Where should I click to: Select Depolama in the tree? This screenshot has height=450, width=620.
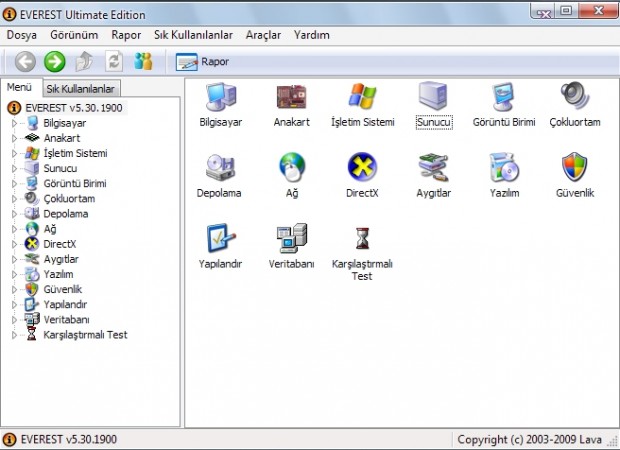pyautogui.click(x=66, y=214)
